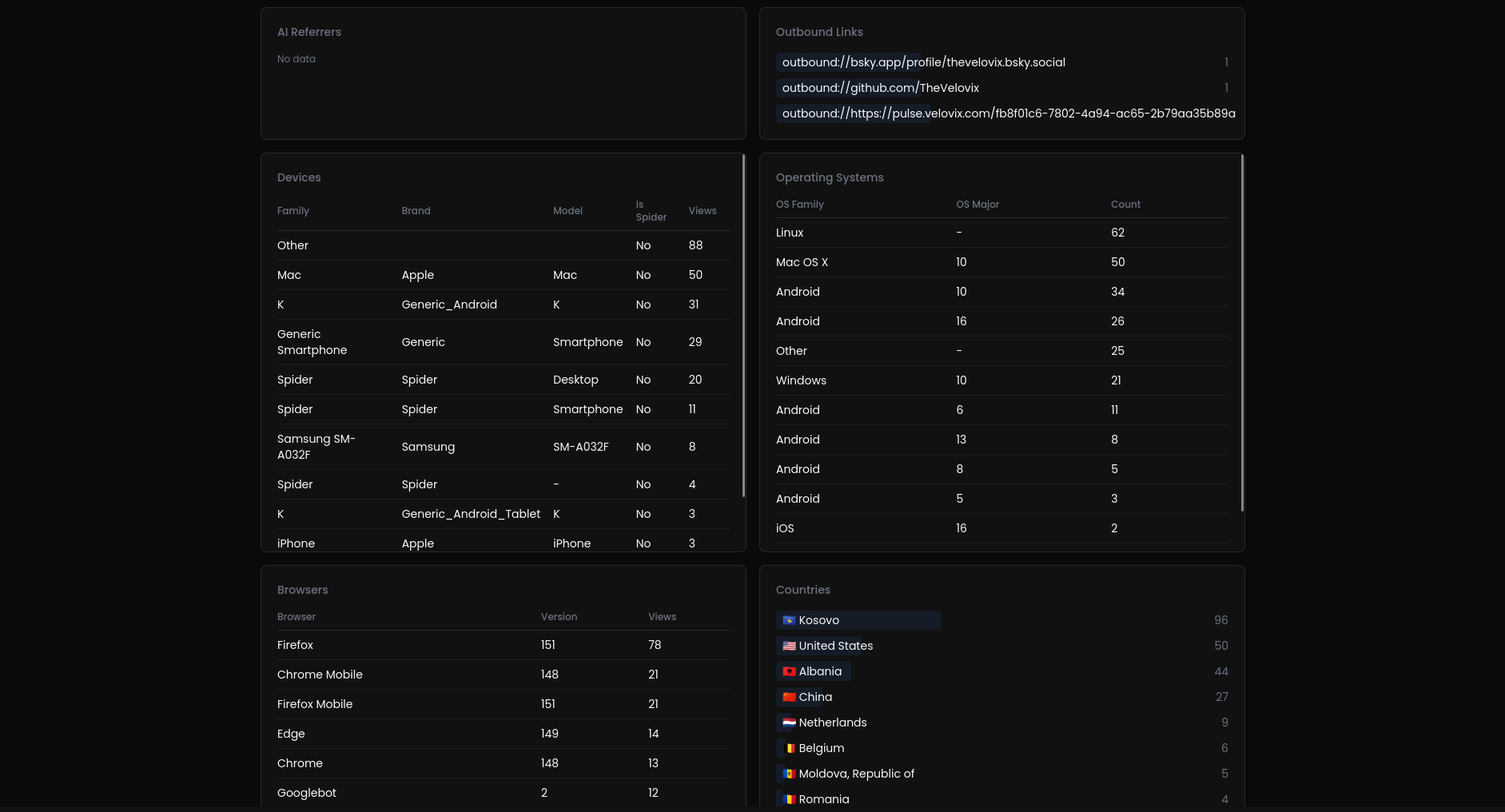Click the Chrome Mobile browser row

(x=504, y=675)
